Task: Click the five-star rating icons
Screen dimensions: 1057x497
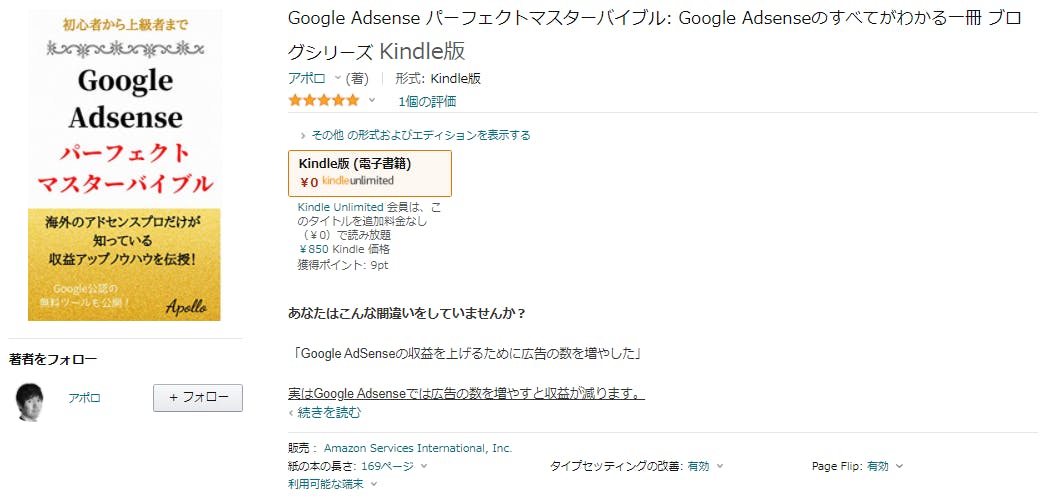Action: [324, 101]
